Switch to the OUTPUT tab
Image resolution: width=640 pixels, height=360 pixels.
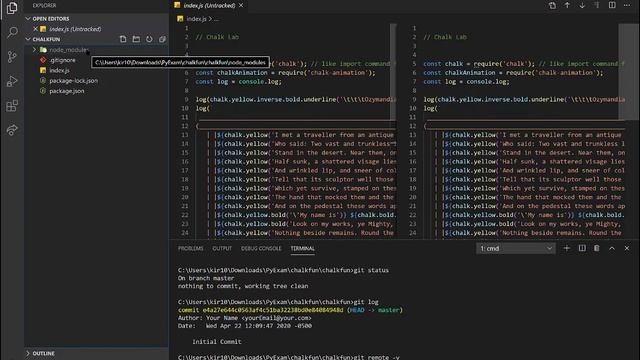click(x=222, y=248)
